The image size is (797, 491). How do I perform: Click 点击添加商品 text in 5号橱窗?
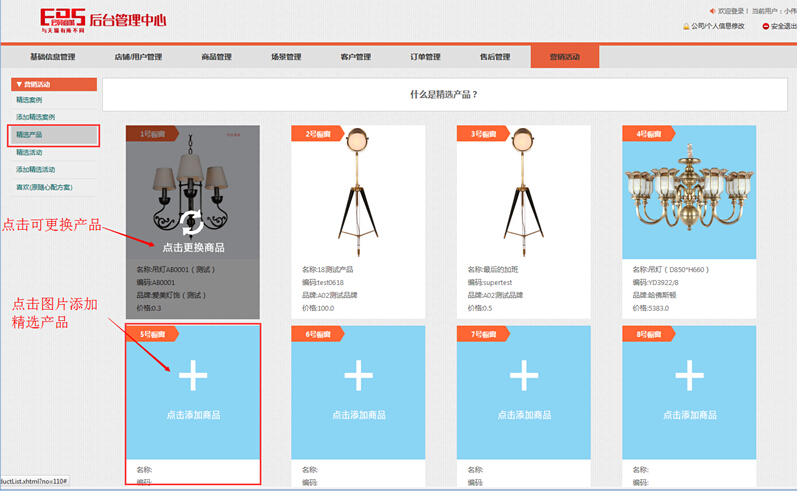click(x=193, y=415)
